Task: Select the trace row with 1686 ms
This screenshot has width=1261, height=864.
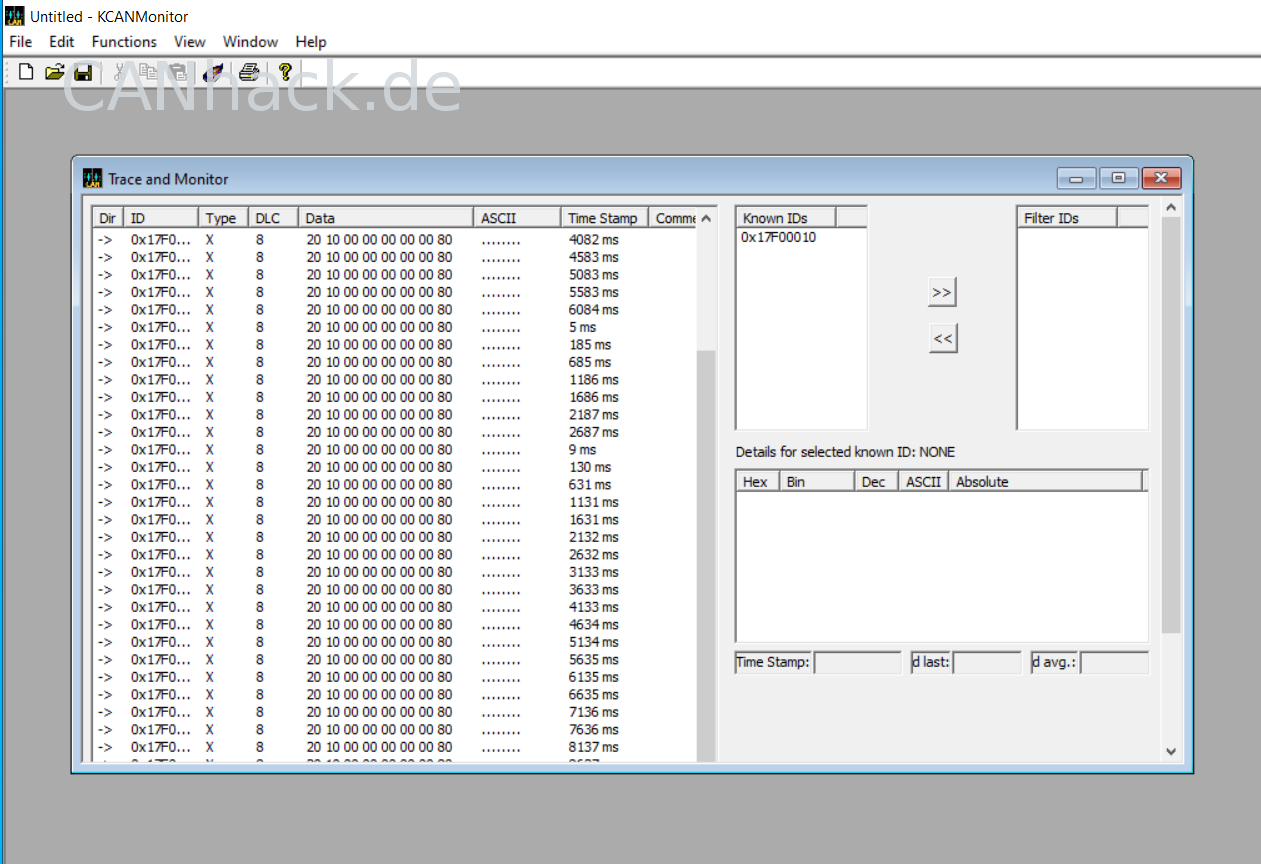Action: pyautogui.click(x=394, y=397)
